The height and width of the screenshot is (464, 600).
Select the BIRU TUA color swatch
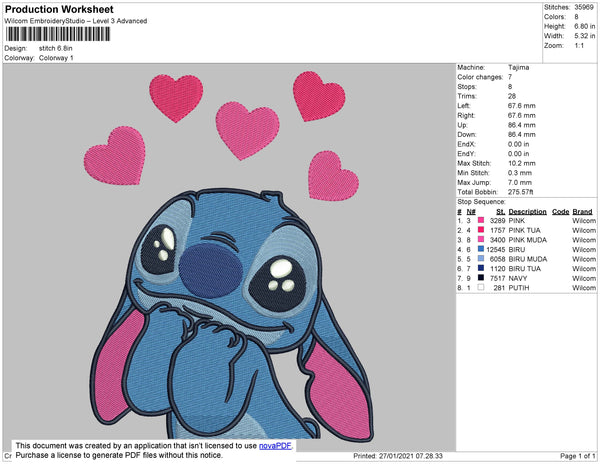pos(481,268)
